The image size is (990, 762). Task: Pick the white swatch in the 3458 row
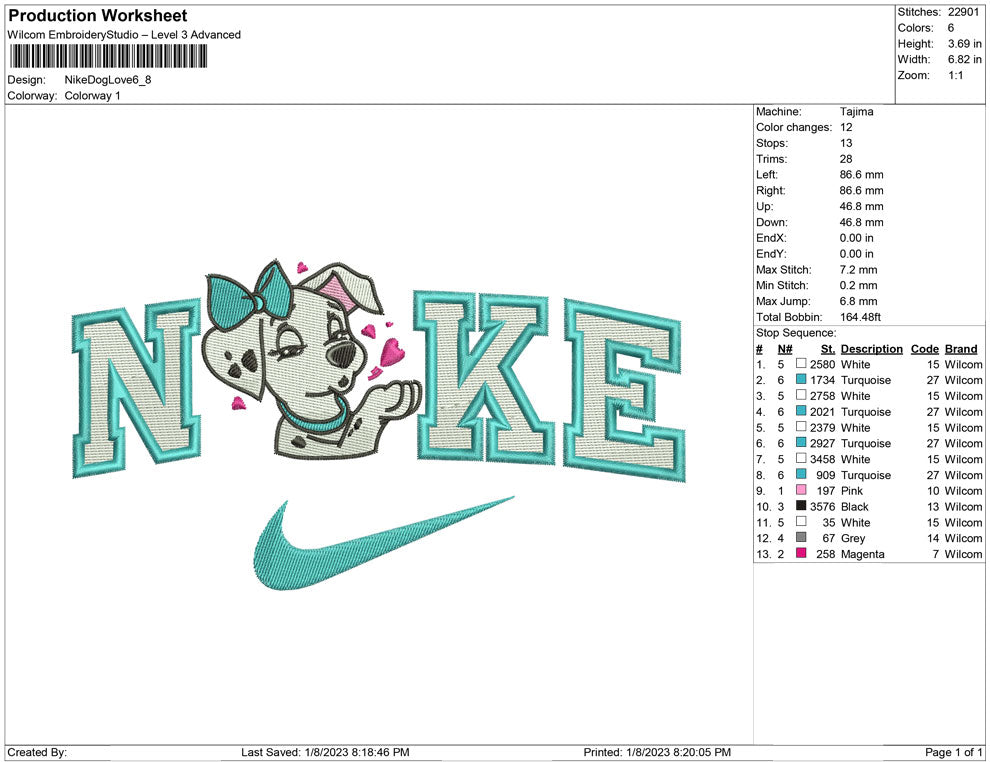[801, 458]
